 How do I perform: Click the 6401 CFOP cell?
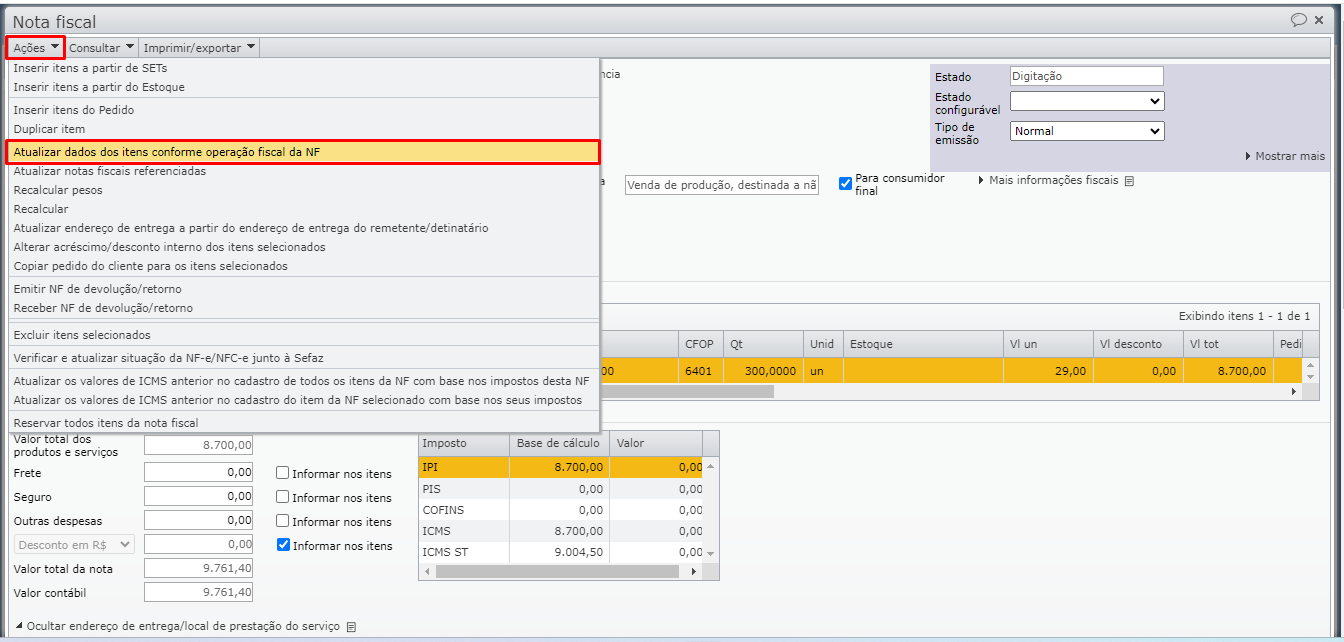[x=700, y=371]
